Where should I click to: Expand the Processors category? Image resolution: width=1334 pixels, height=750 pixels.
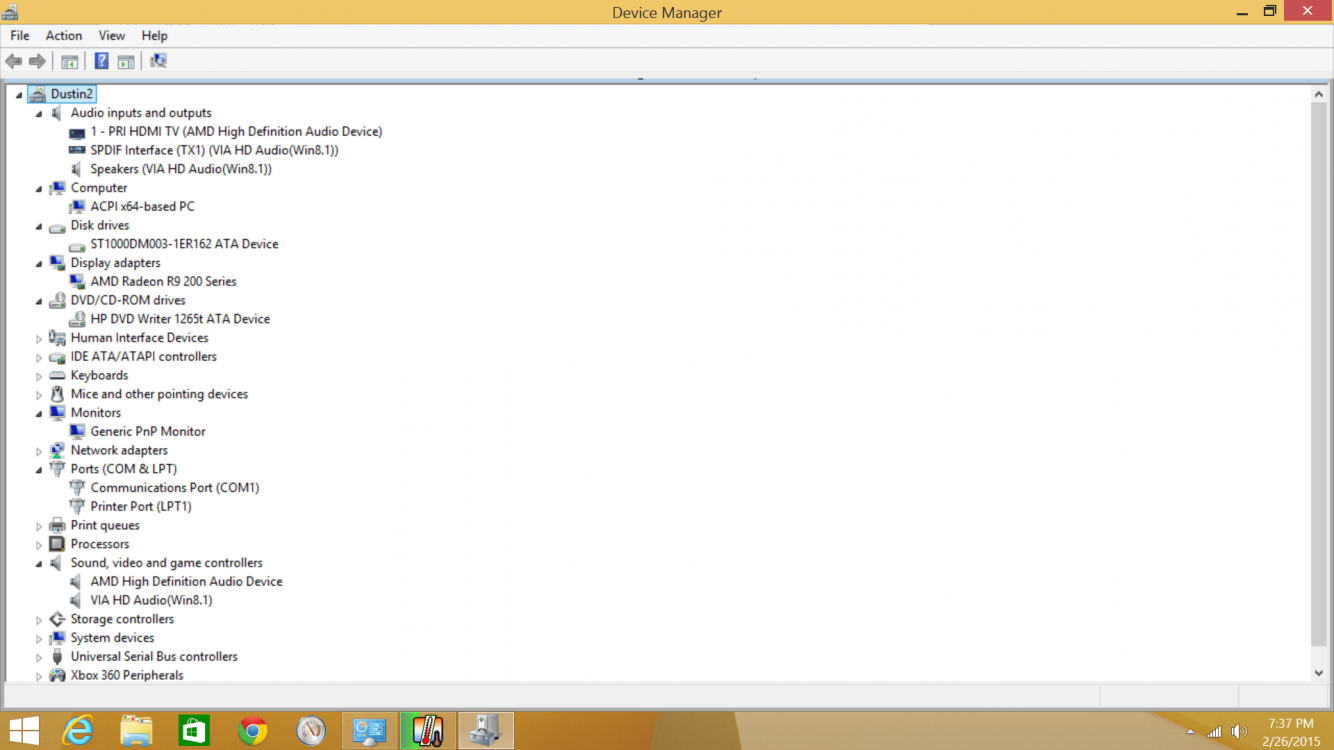click(x=39, y=545)
